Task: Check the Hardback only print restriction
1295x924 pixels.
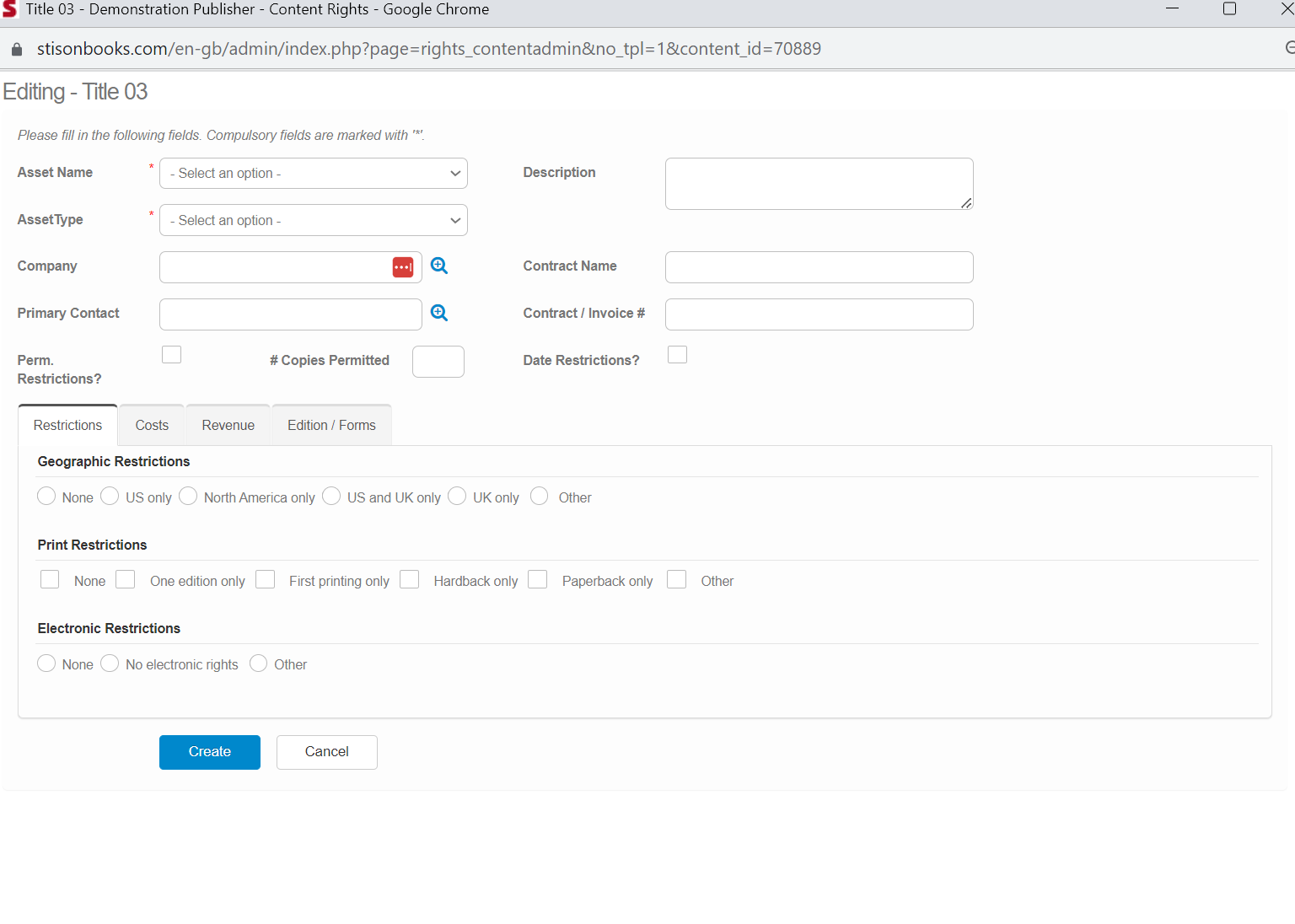Action: [410, 580]
